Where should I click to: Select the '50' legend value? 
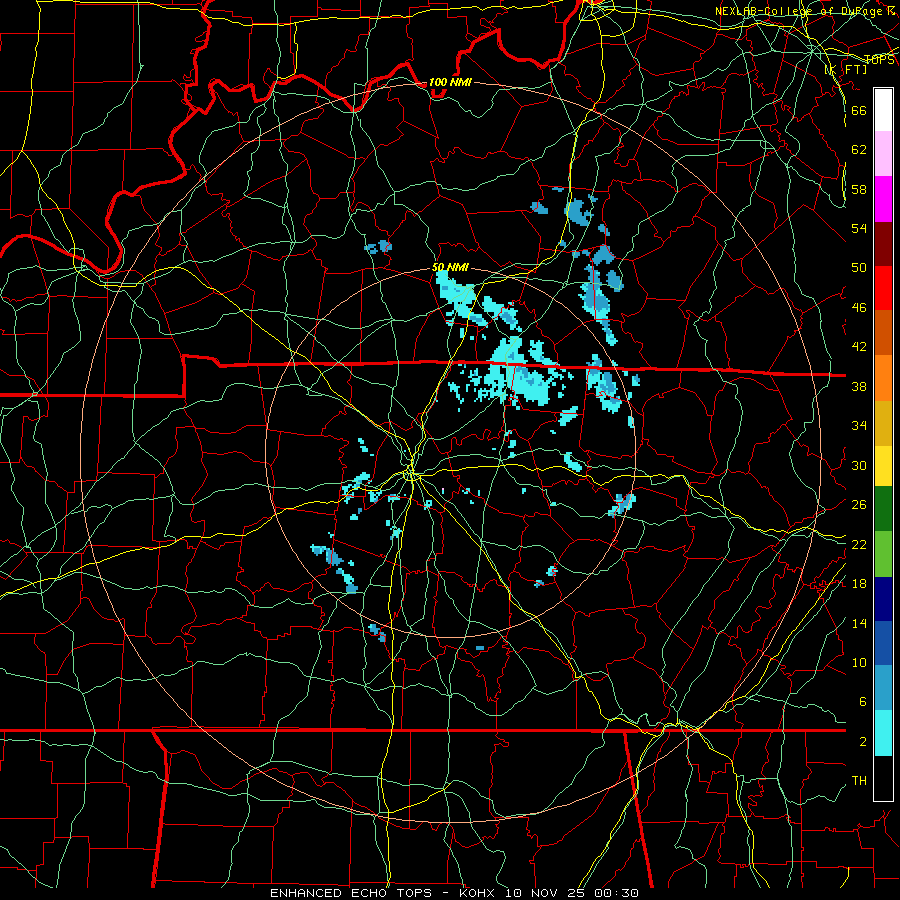coord(859,267)
